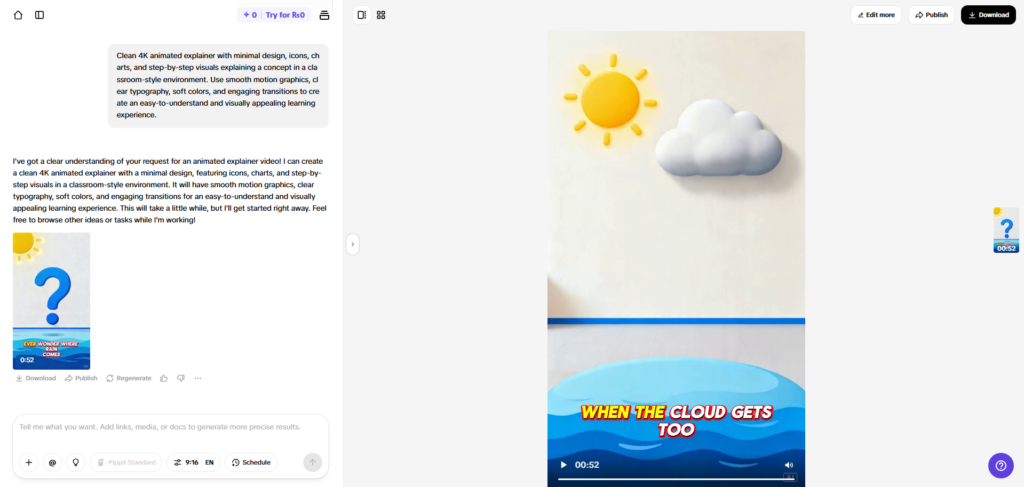The width and height of the screenshot is (1024, 487).
Task: Dislike the response with thumbs down
Action: [181, 378]
